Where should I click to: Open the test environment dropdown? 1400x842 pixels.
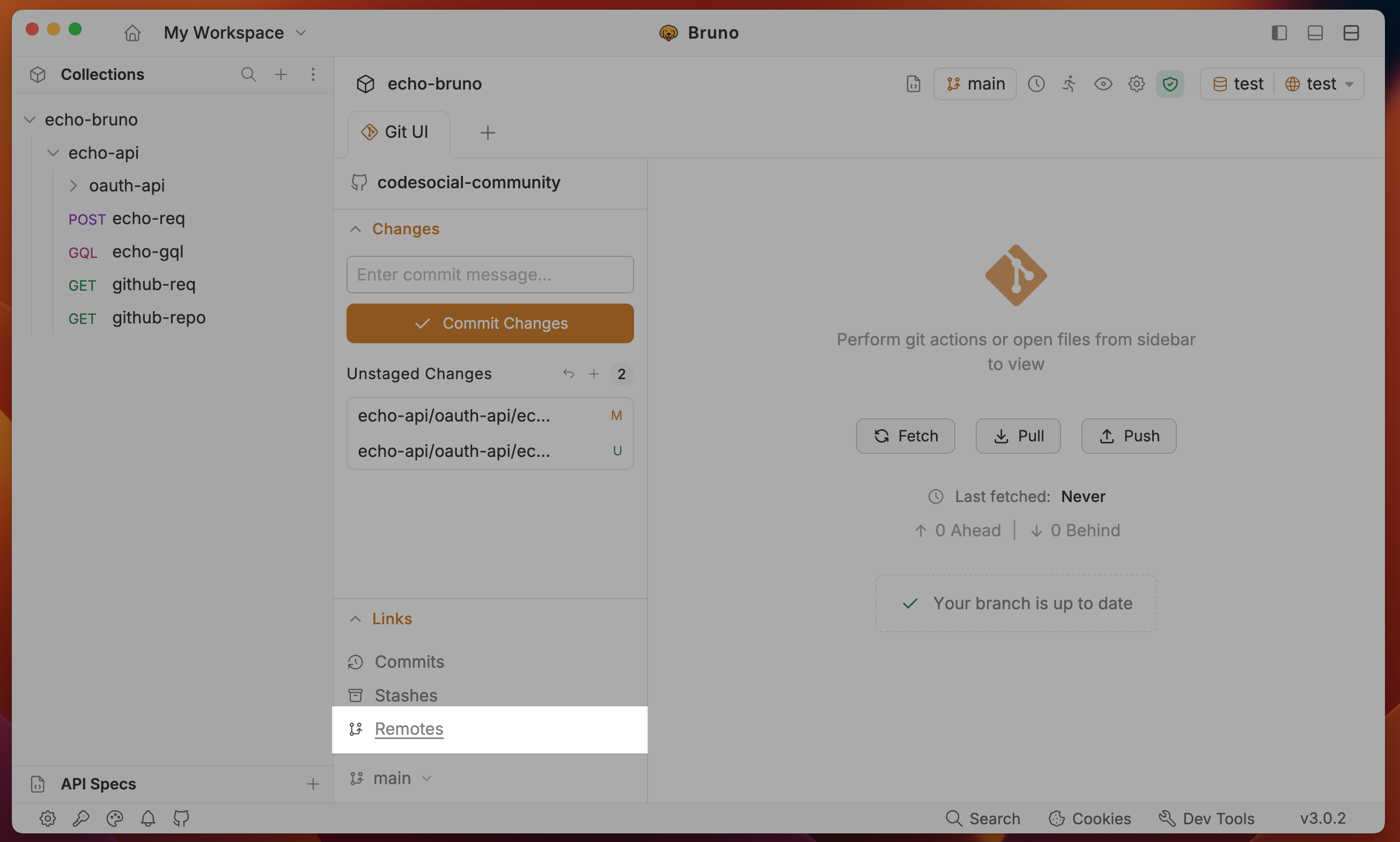coord(1320,84)
